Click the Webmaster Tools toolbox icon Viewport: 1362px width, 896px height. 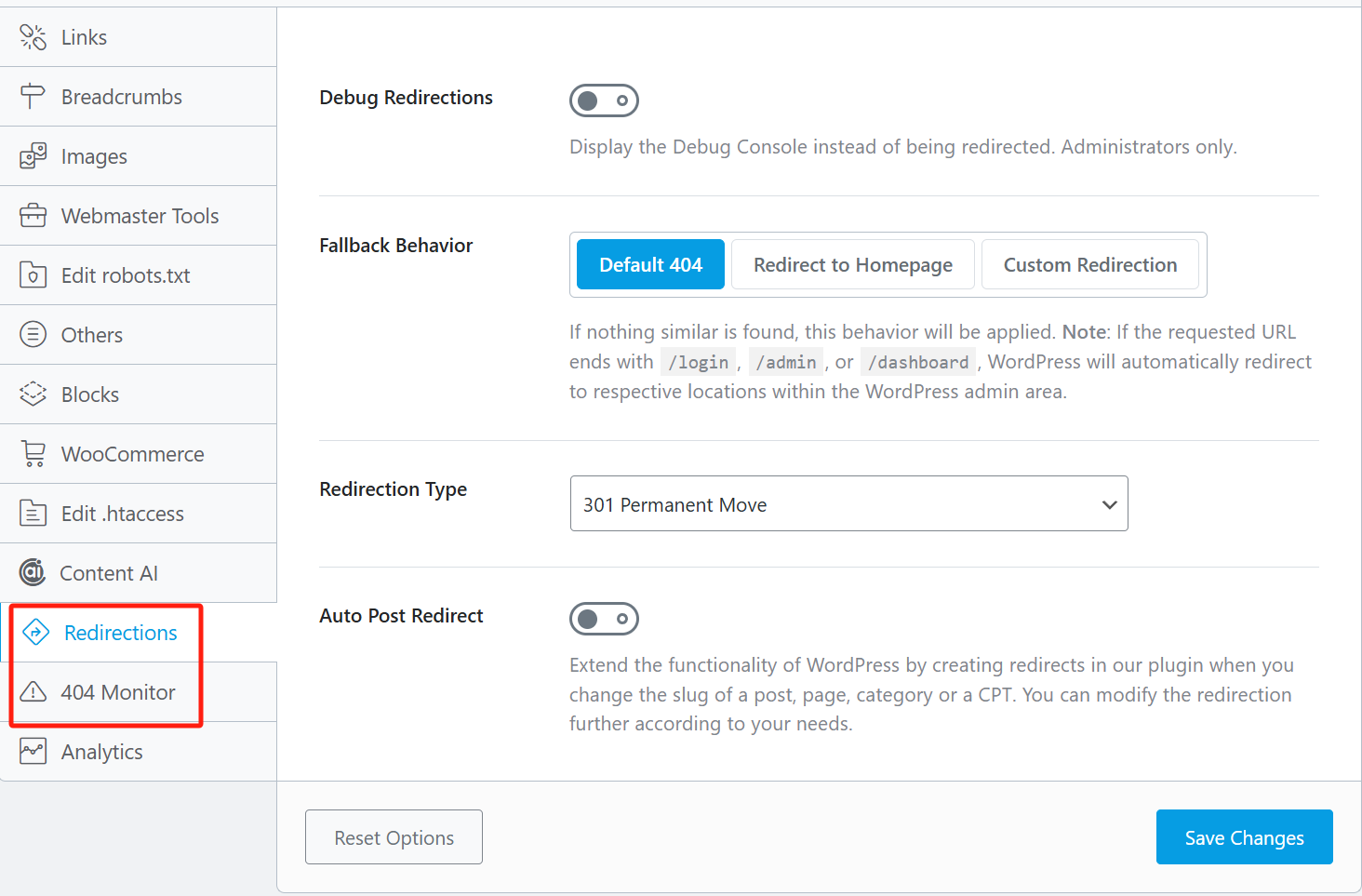pyautogui.click(x=33, y=216)
